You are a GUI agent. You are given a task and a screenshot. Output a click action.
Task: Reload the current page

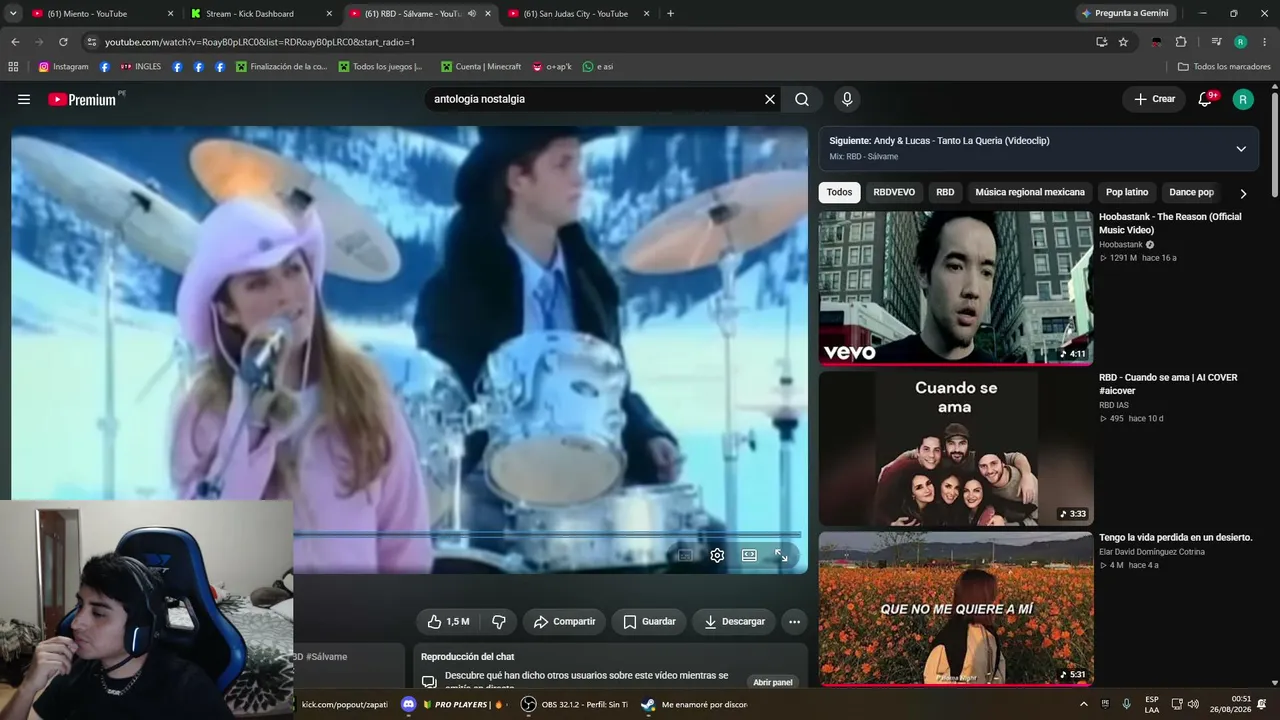coord(63,42)
